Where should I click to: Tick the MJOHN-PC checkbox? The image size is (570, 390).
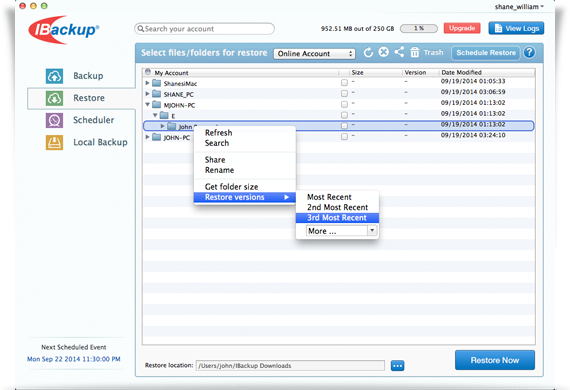pyautogui.click(x=344, y=105)
